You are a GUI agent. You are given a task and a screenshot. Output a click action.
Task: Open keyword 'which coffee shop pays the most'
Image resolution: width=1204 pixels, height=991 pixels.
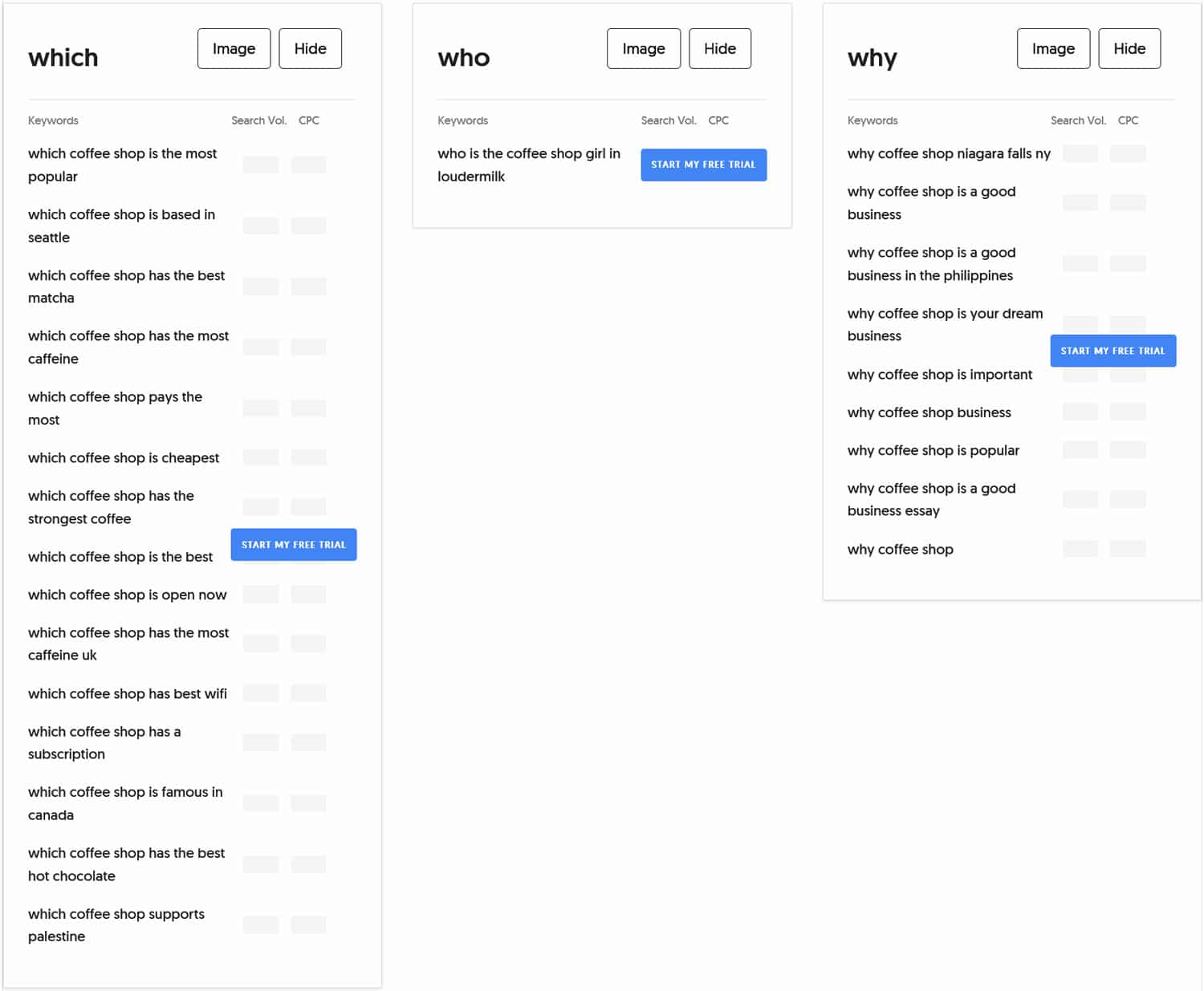(x=115, y=408)
